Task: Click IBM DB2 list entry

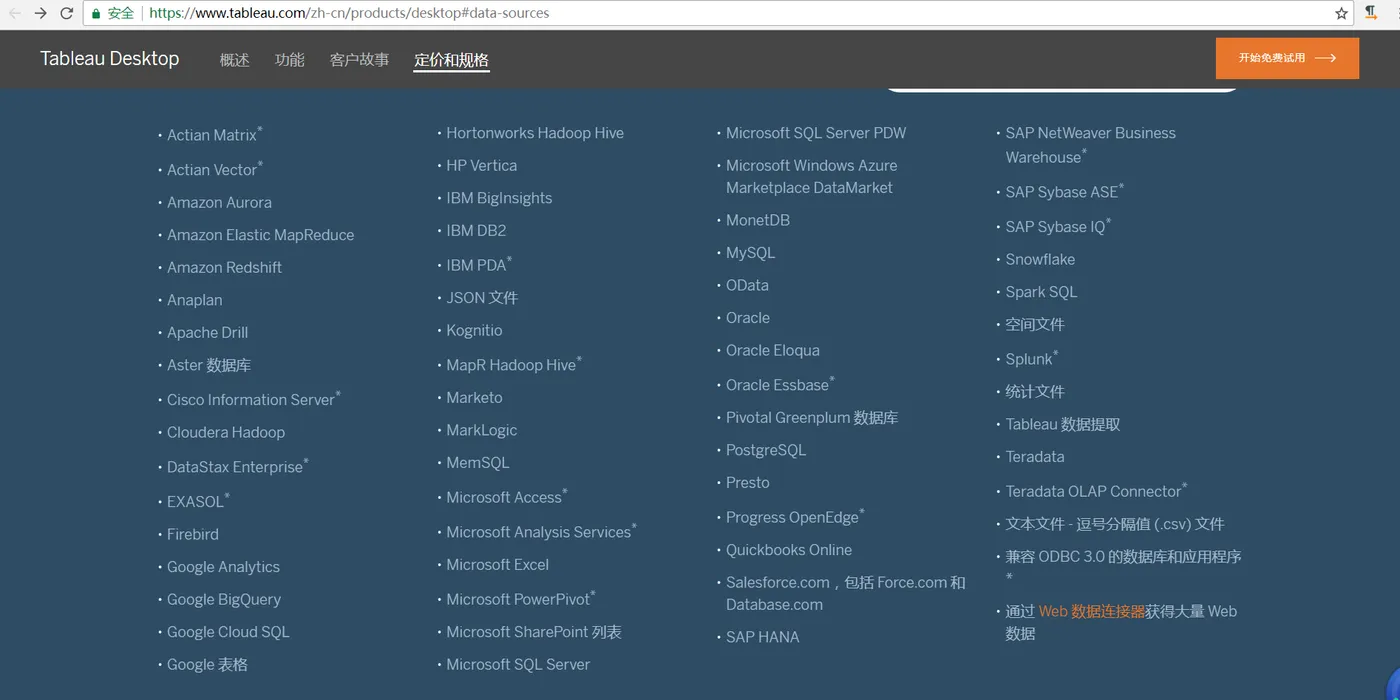Action: [476, 230]
